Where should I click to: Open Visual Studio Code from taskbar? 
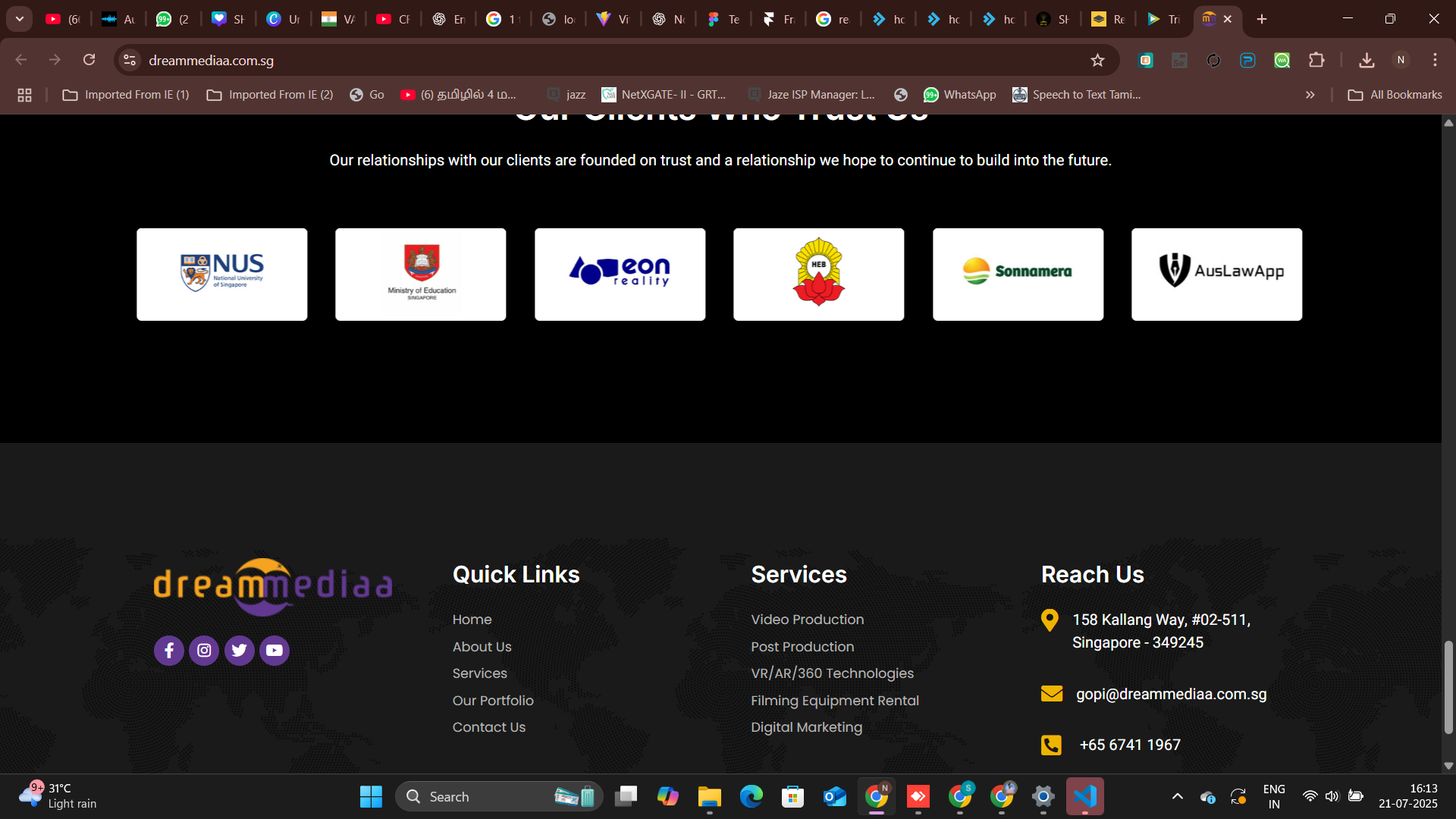coord(1085,796)
